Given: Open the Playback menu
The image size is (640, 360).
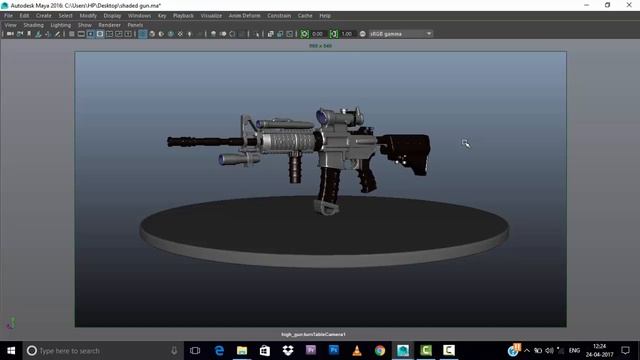Looking at the screenshot, I should coord(183,16).
